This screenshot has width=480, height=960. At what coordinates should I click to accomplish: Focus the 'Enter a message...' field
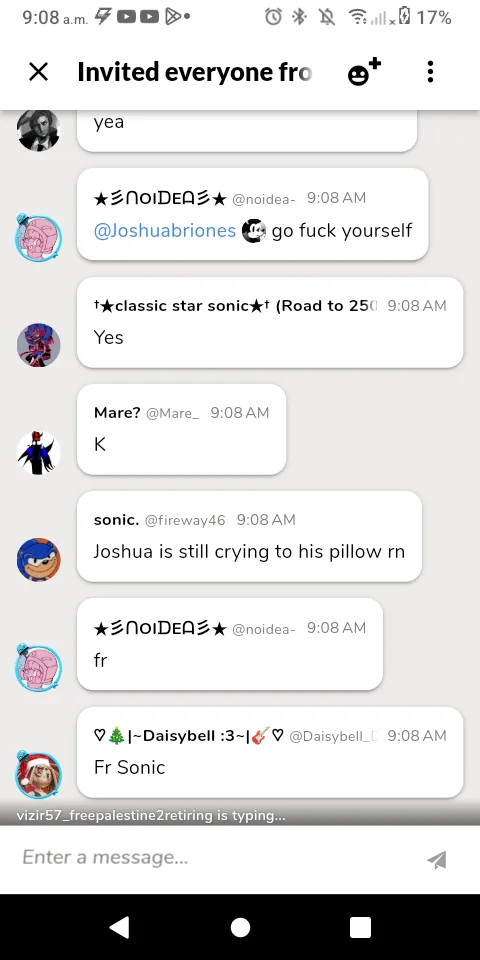click(x=217, y=858)
